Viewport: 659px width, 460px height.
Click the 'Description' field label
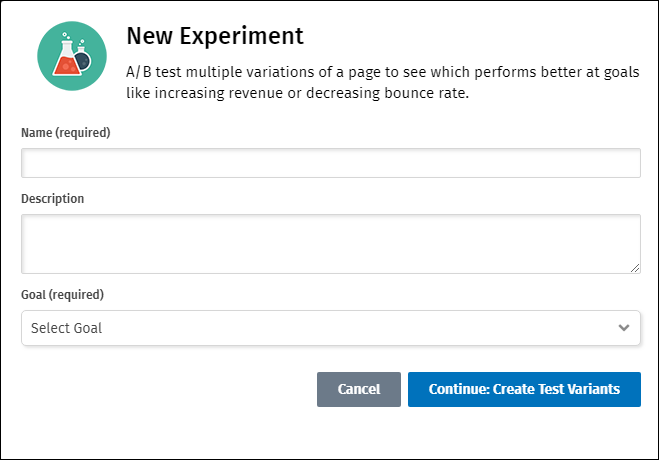point(52,198)
